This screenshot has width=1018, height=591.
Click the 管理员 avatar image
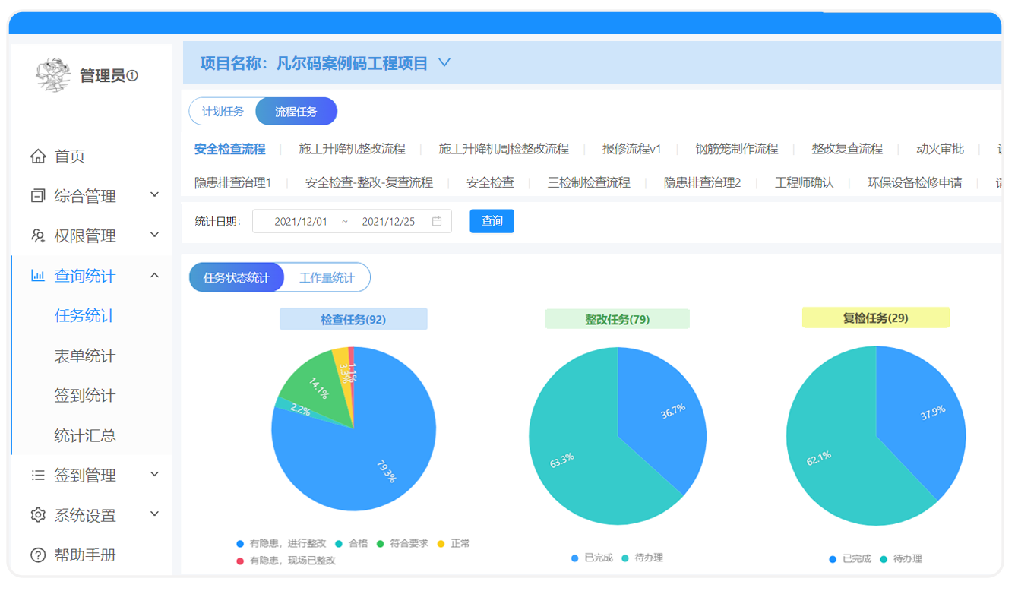[x=53, y=75]
